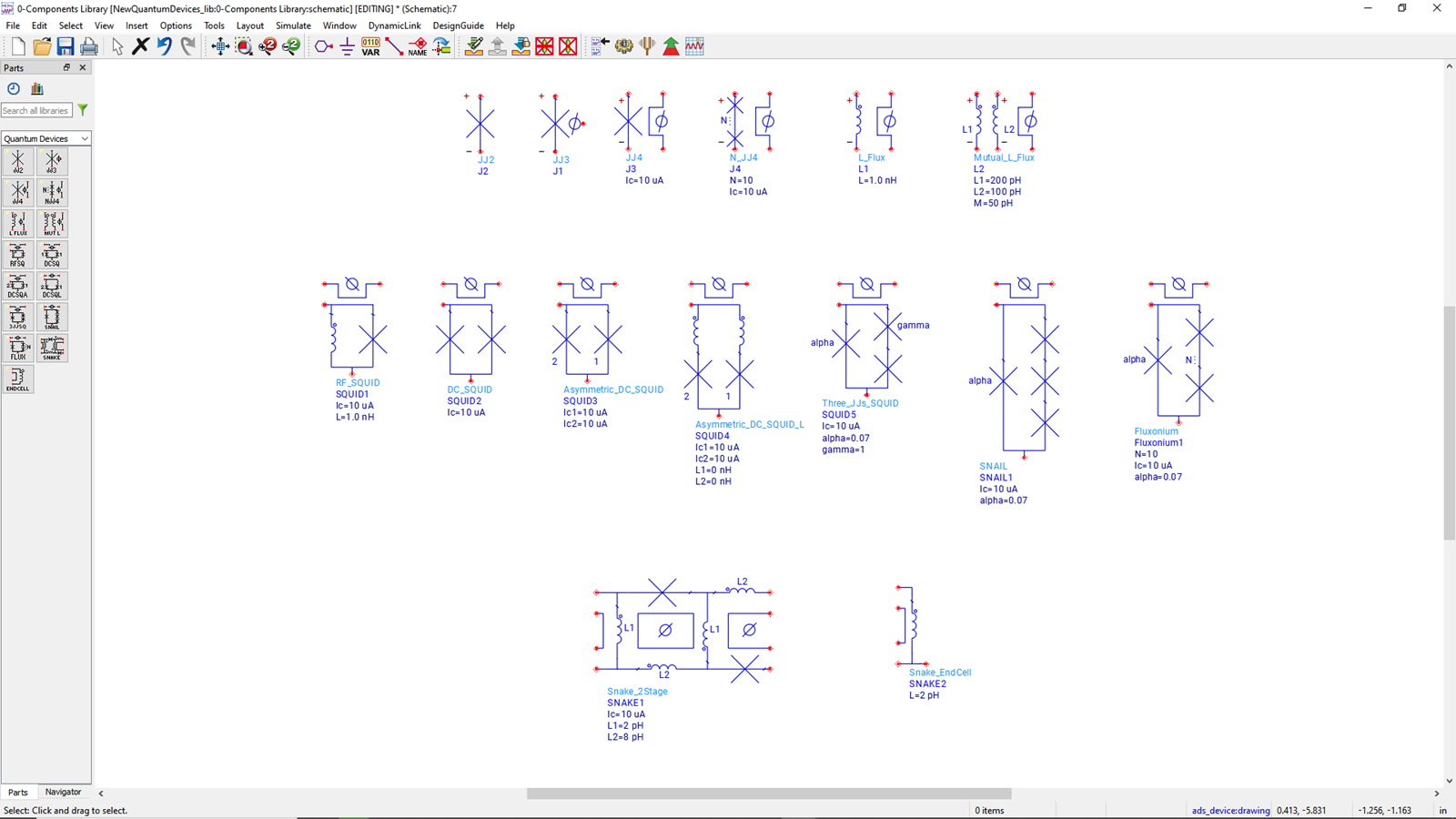Open the DesignGuide menu
The image size is (1456, 819).
click(x=459, y=25)
